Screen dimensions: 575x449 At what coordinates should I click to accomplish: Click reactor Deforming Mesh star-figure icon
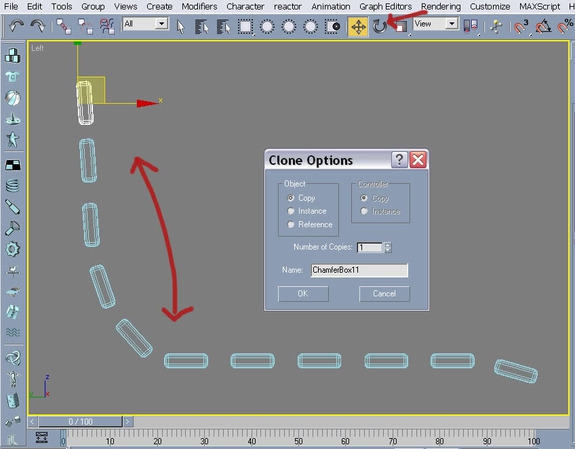click(x=12, y=139)
